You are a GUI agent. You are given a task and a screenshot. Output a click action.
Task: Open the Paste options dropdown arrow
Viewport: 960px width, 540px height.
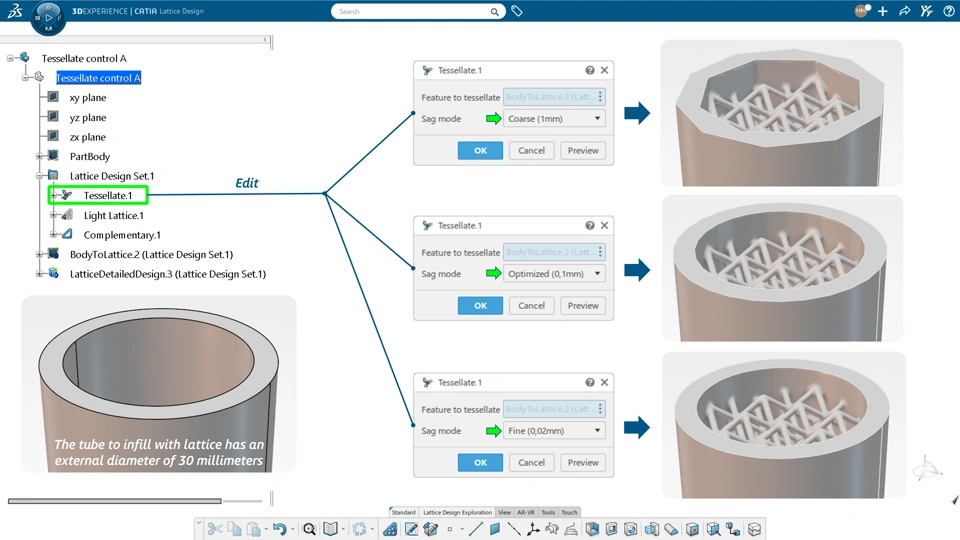266,530
